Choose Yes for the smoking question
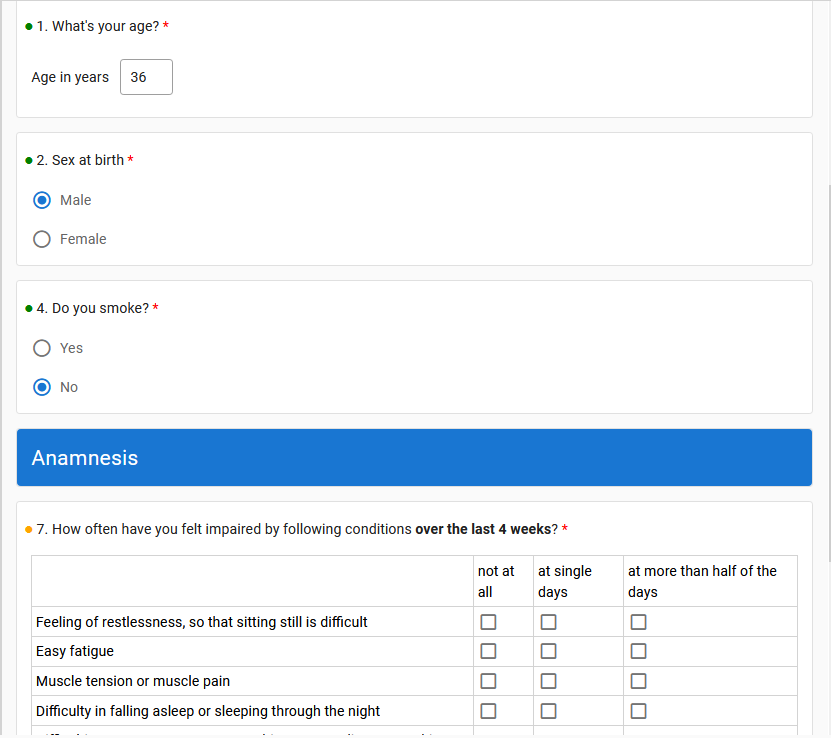The image size is (831, 738). 41,348
